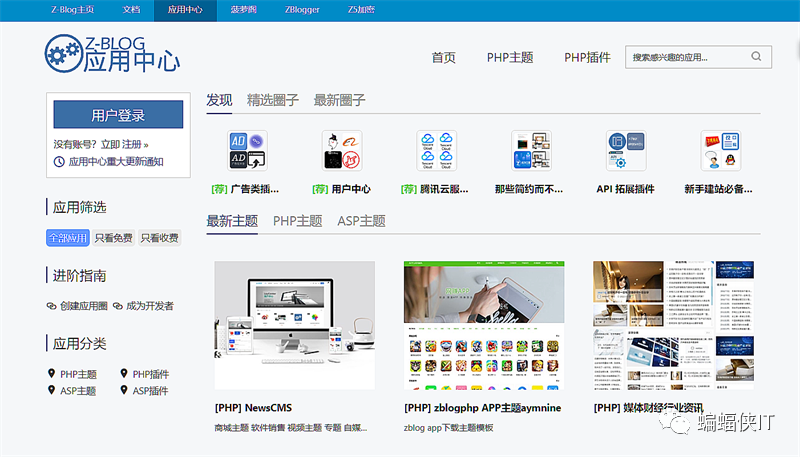Go to 首页 in main navigation
Screen dimensions: 800x457
[443, 57]
